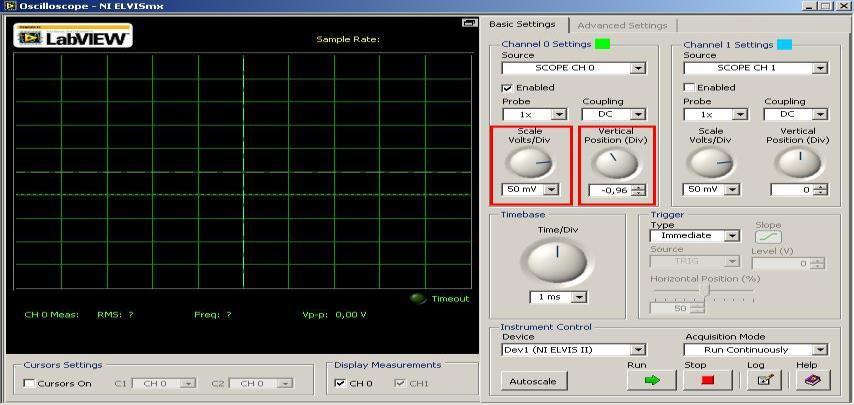The height and width of the screenshot is (405, 854).
Task: Click the oscilloscope title bar app icon
Action: tap(8, 6)
